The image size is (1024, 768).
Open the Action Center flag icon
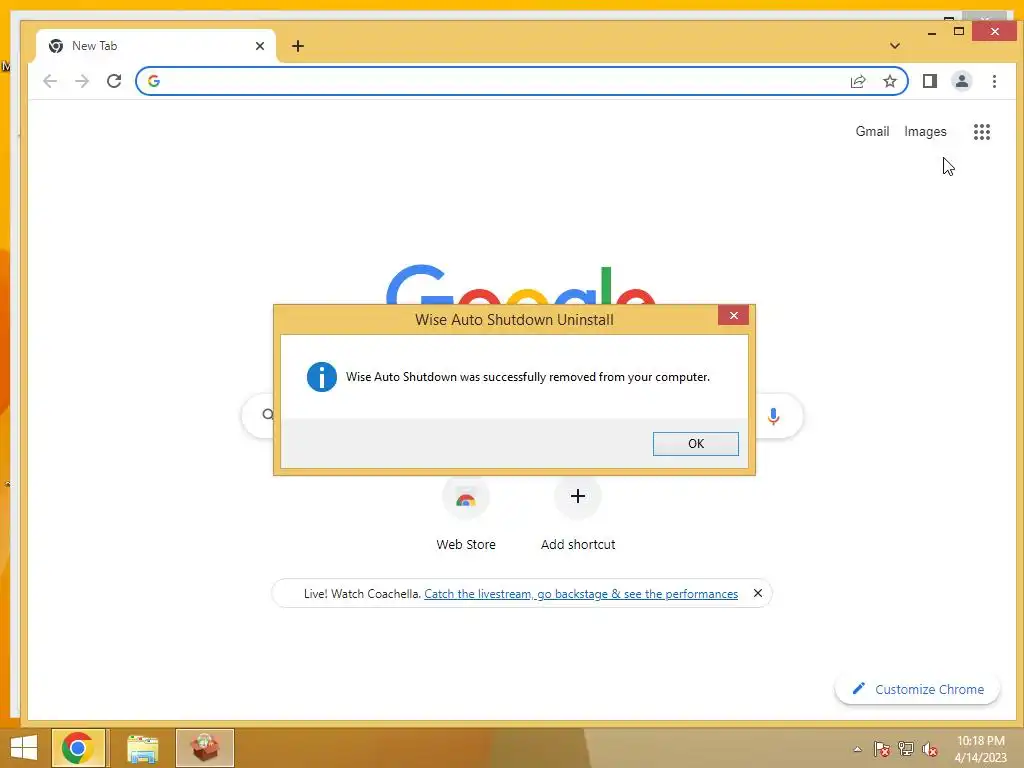coord(882,749)
